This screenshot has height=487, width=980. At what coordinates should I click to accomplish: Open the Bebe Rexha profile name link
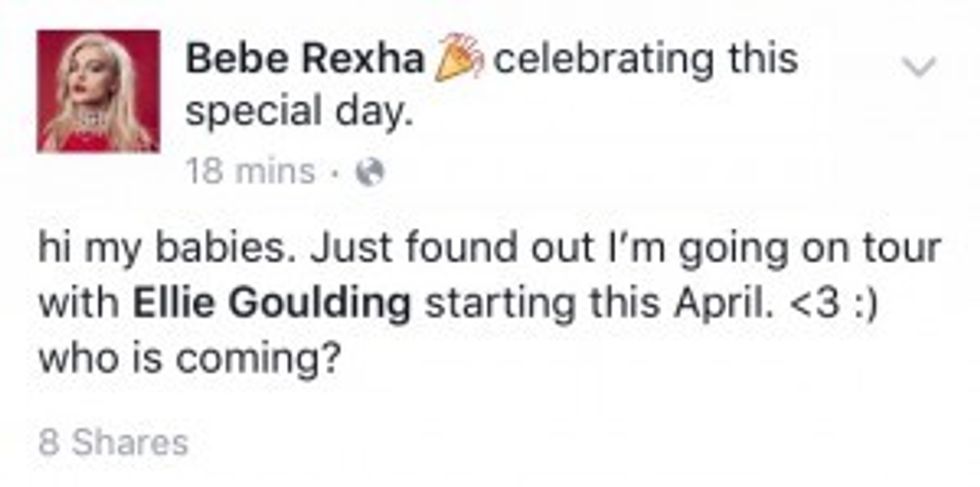click(305, 59)
